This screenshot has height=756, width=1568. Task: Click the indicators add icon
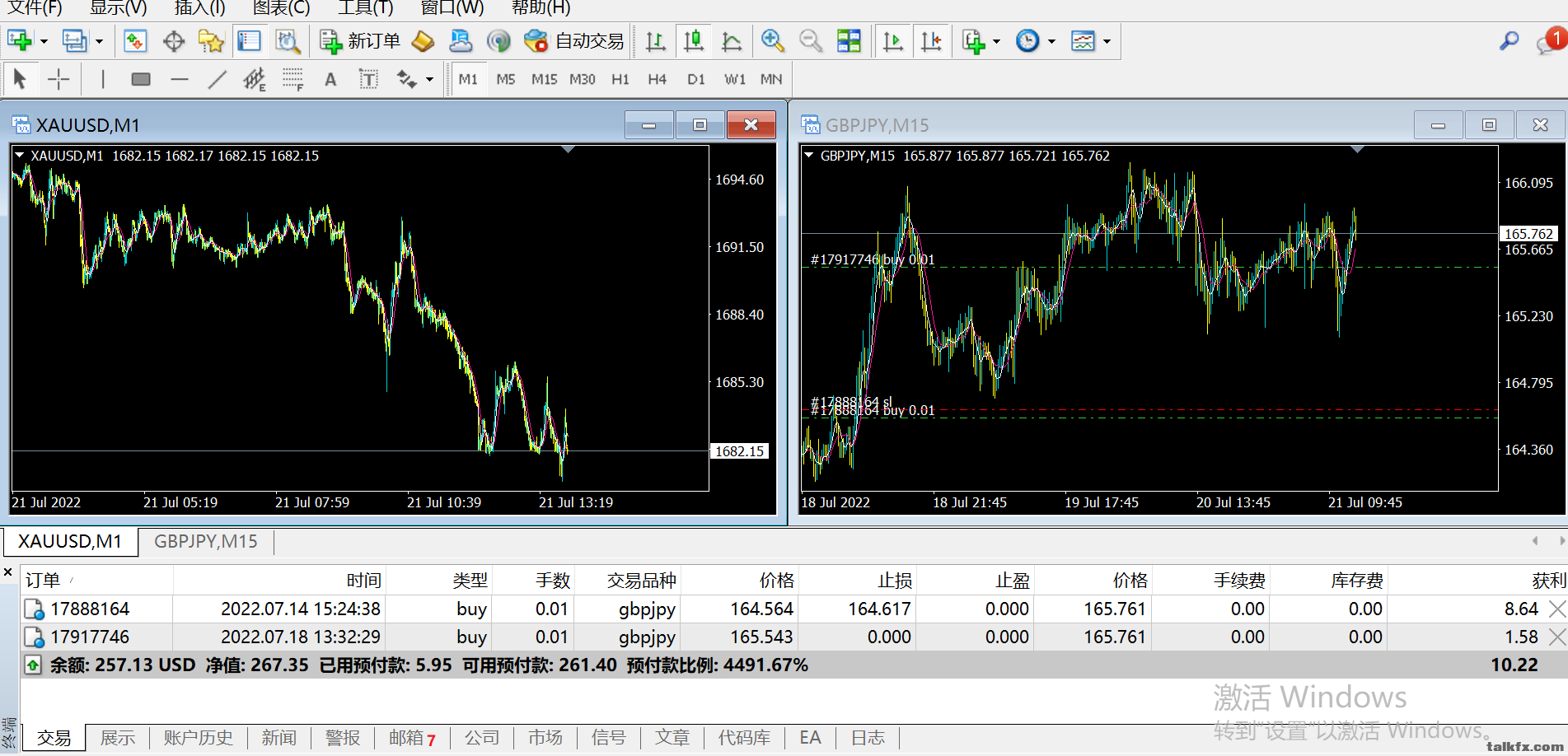[x=973, y=40]
